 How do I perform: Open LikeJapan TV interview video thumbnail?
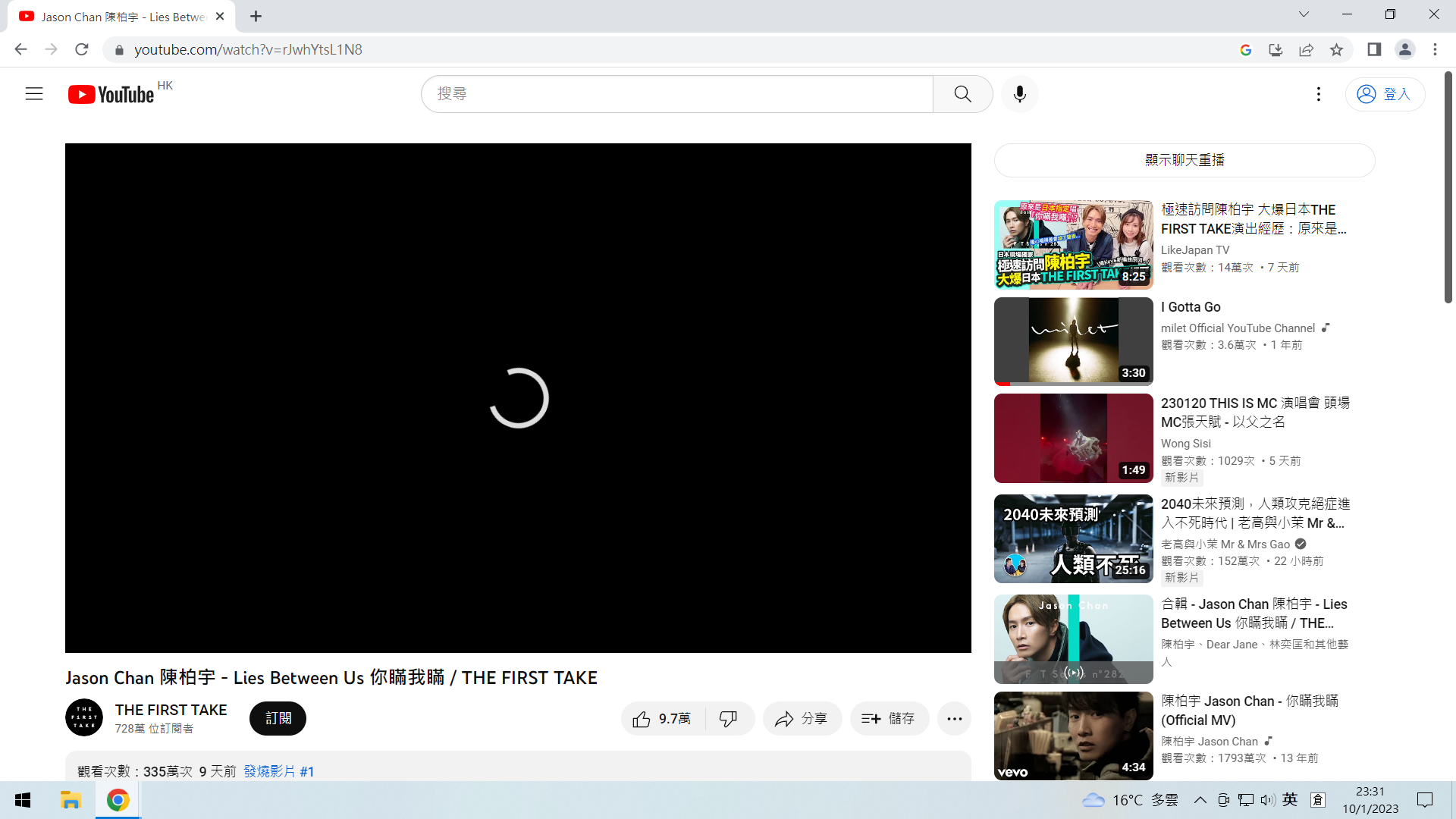click(x=1073, y=244)
